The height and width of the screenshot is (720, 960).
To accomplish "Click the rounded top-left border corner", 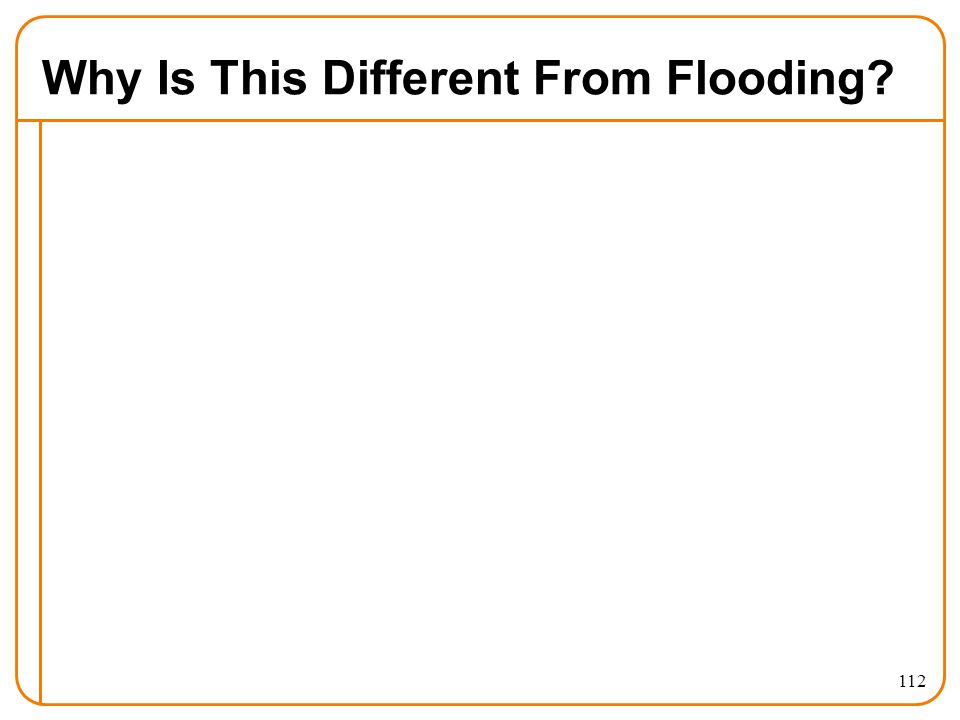I will coord(26,27).
